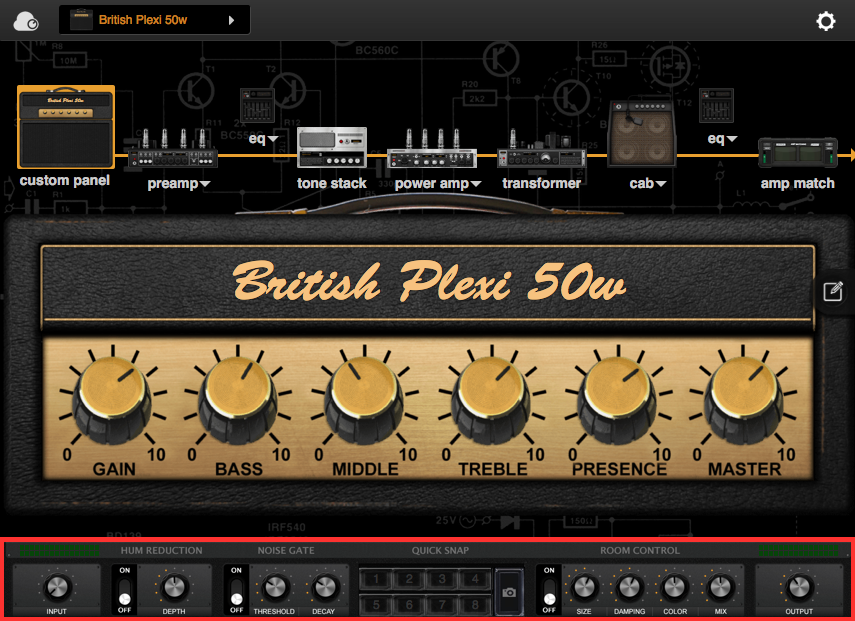This screenshot has width=855, height=621.
Task: Click the Room Control SIZE knob
Action: pyautogui.click(x=584, y=587)
